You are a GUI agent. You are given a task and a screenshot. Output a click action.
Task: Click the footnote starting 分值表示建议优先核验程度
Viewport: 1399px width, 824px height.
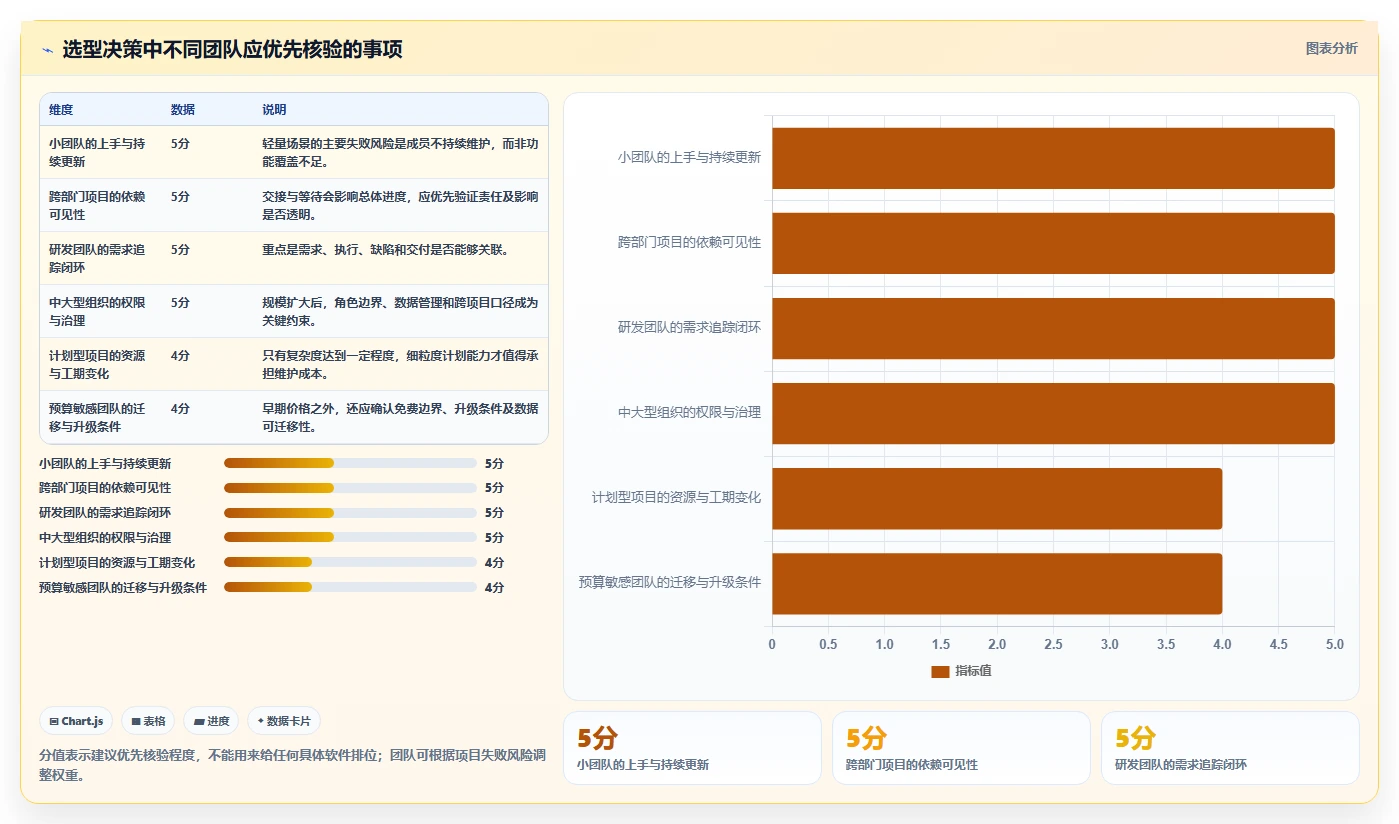292,765
